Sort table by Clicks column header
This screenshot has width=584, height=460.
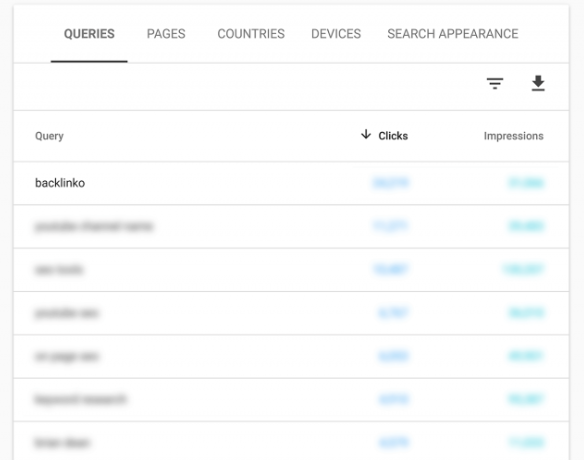(x=393, y=136)
